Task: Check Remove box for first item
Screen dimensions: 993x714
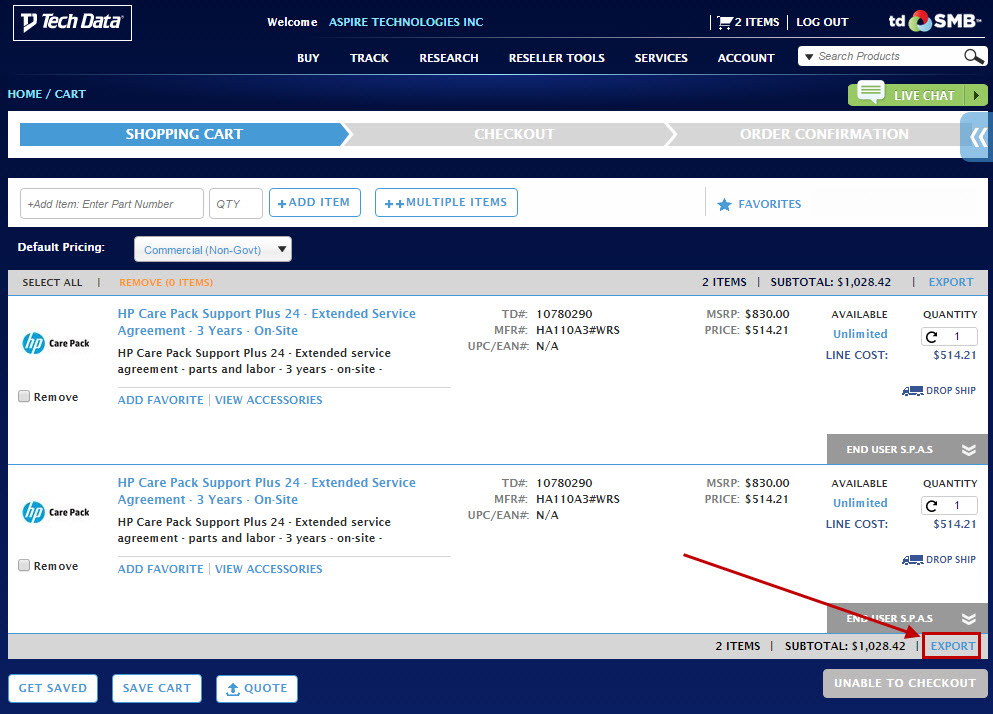Action: coord(24,397)
